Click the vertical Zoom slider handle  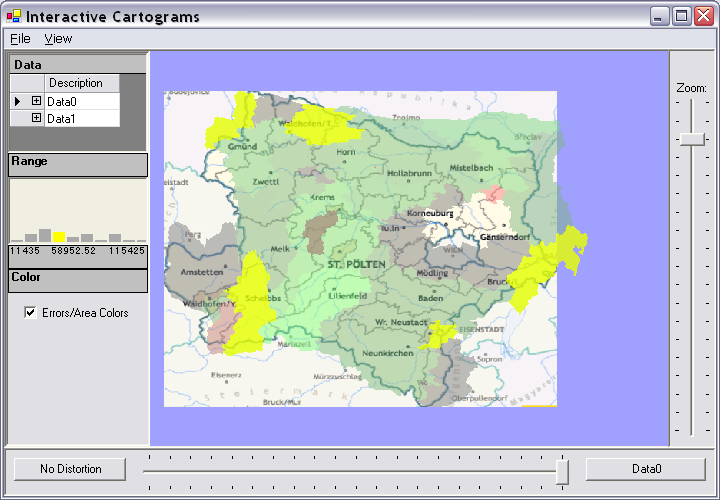tap(691, 139)
